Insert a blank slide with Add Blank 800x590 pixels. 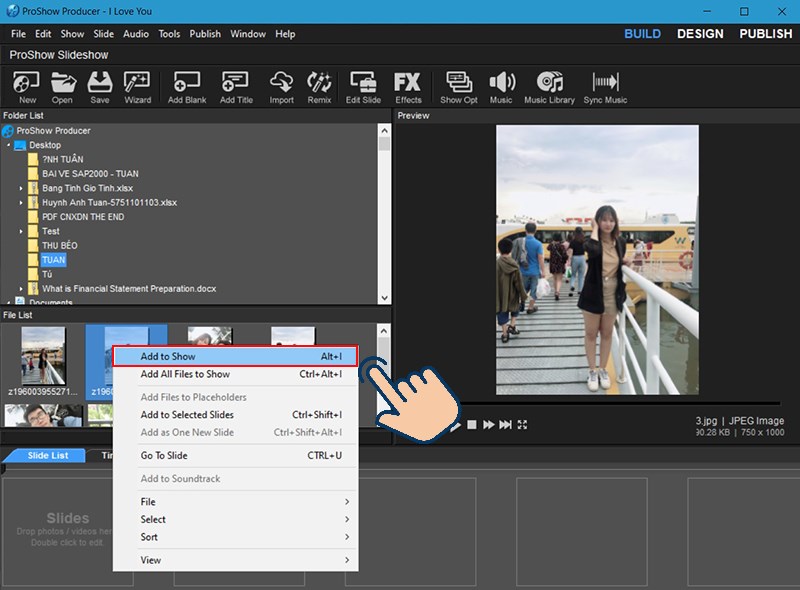coord(187,87)
